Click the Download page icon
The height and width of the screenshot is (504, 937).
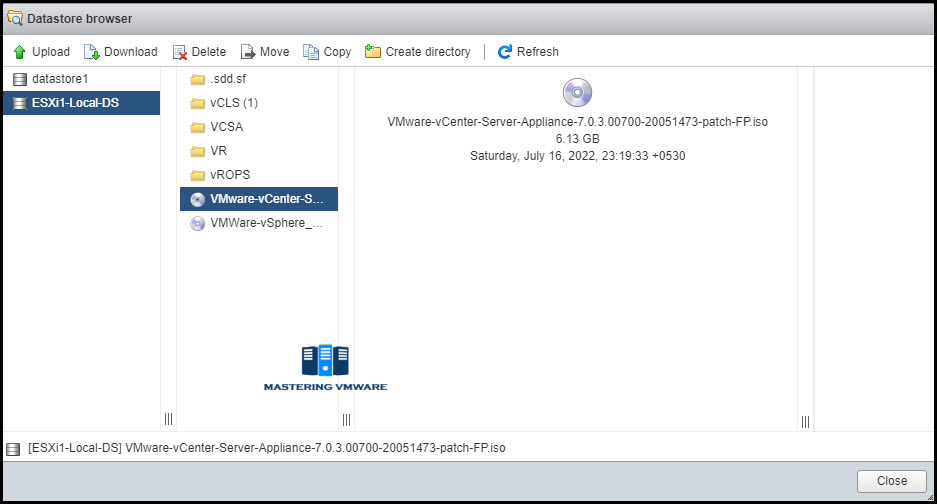click(x=91, y=52)
